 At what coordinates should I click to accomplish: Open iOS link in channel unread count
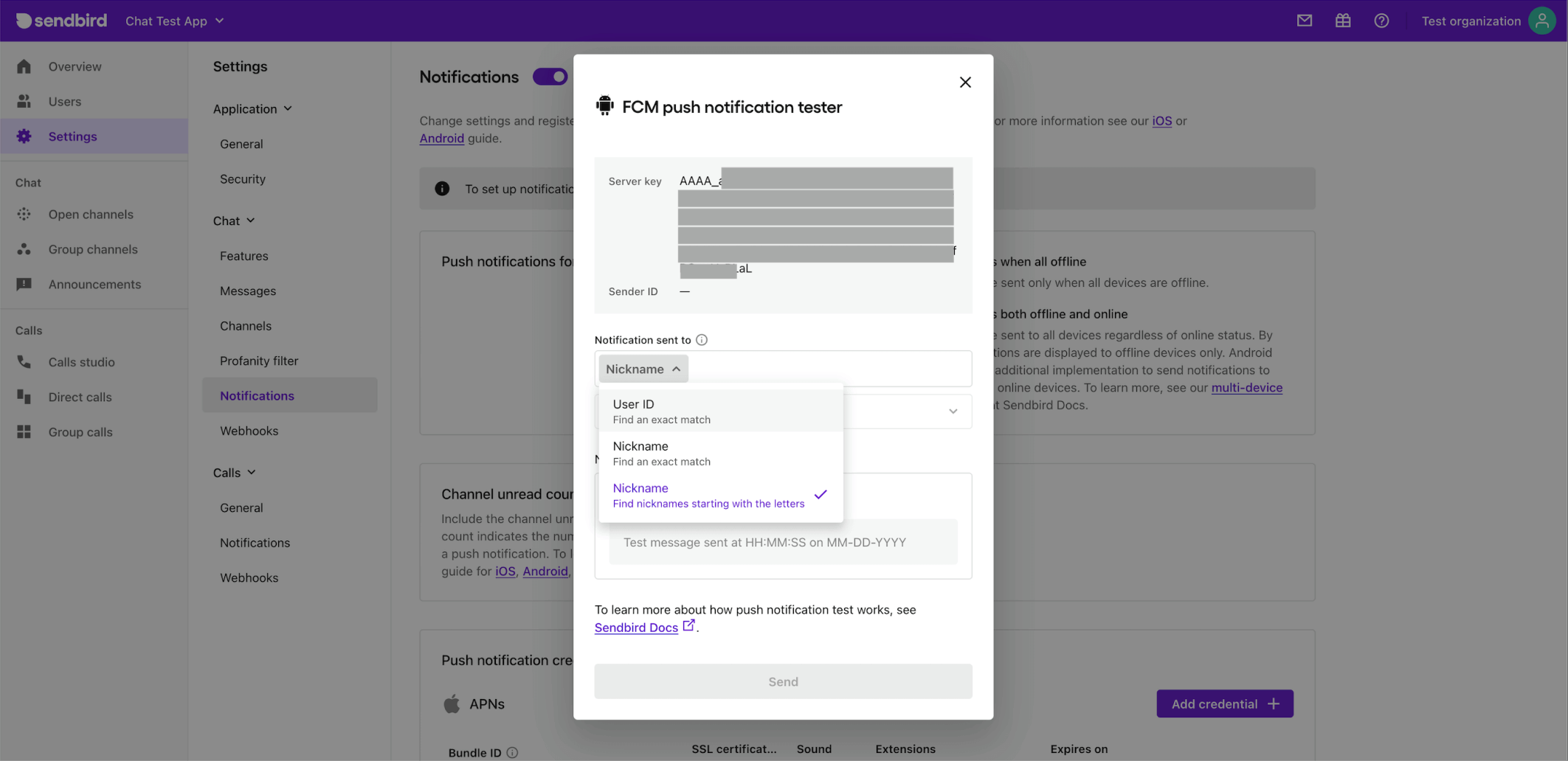pos(505,571)
